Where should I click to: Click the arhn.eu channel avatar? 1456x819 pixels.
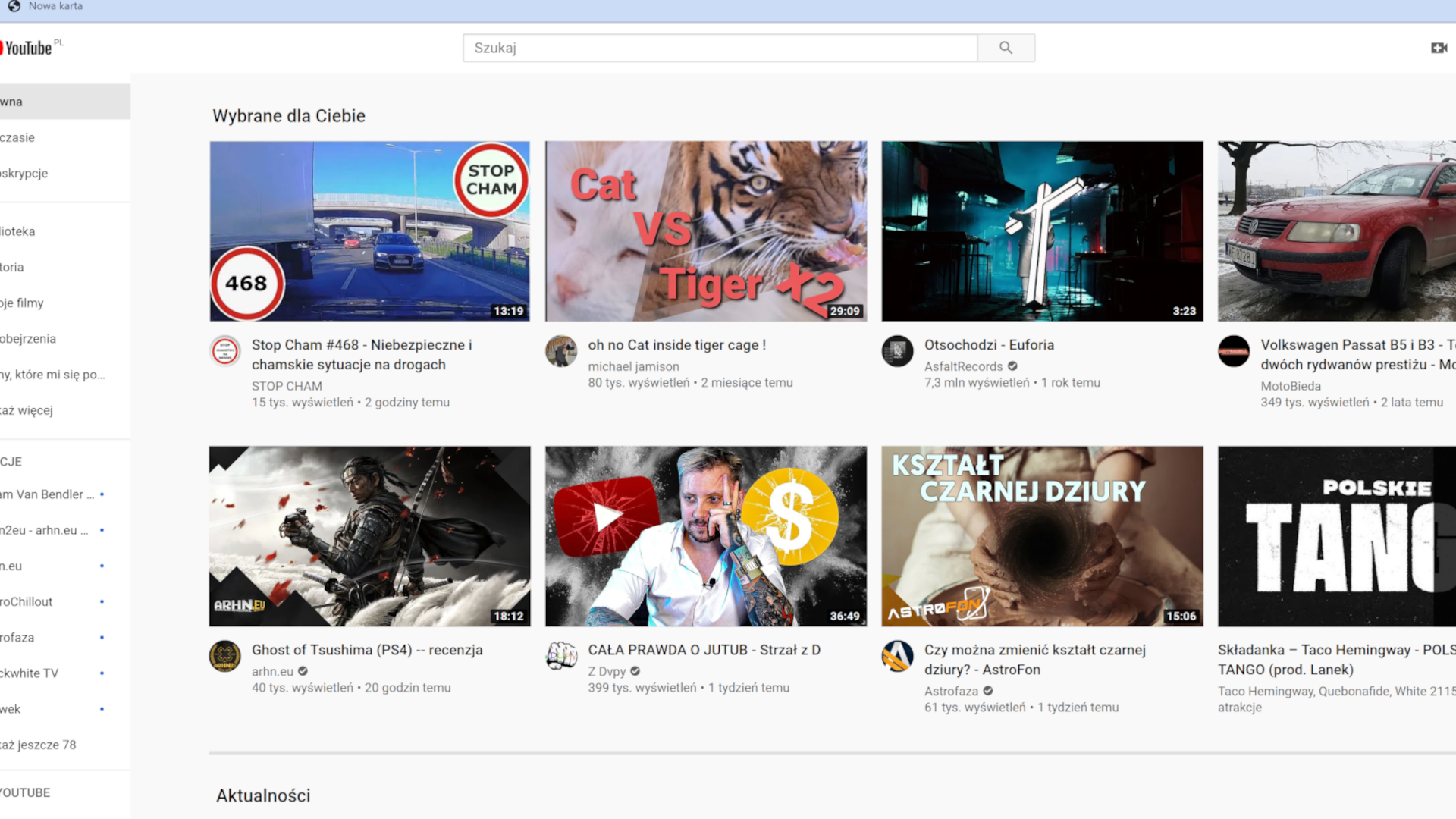pos(225,656)
